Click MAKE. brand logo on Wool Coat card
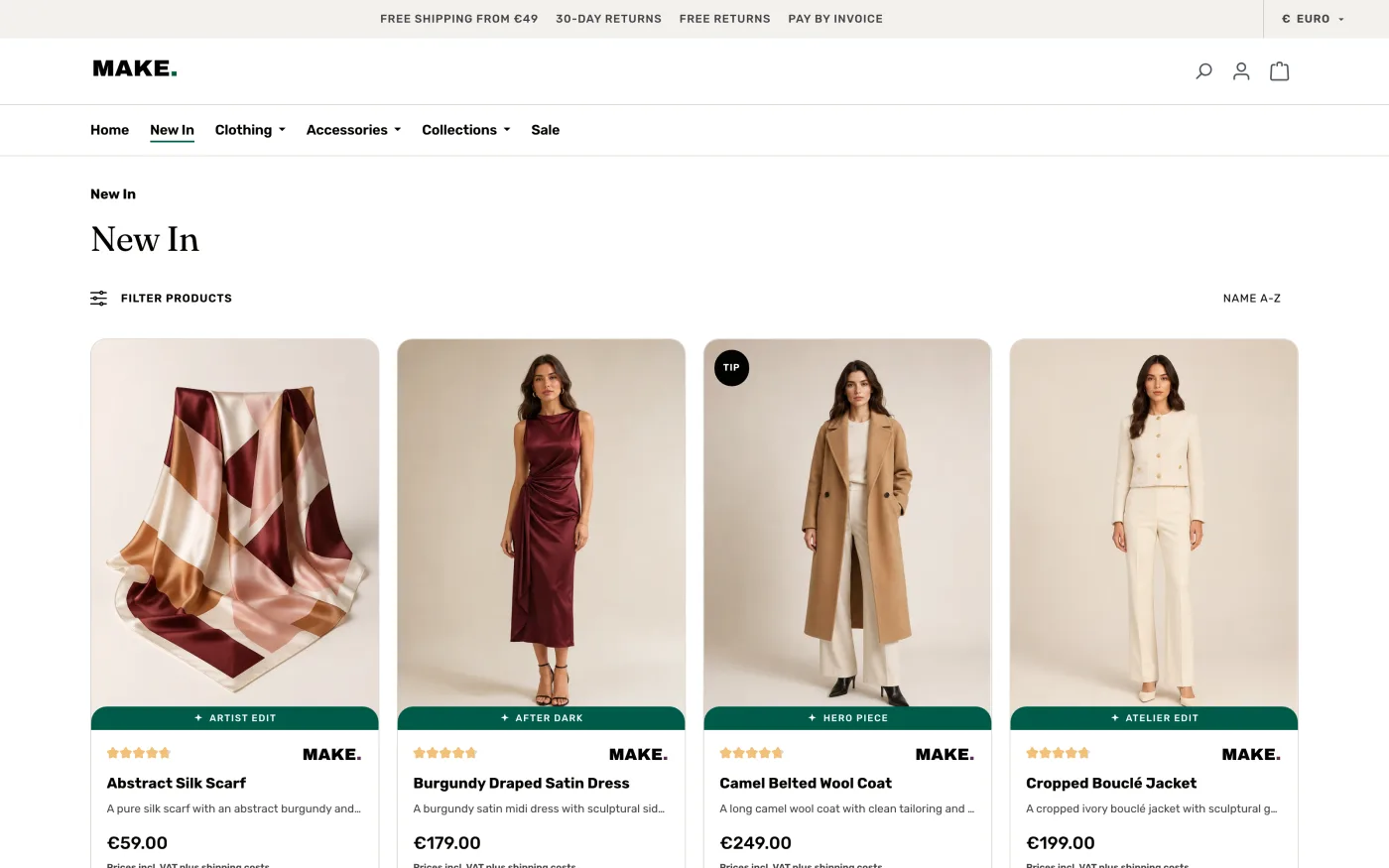The image size is (1389, 868). tap(946, 755)
